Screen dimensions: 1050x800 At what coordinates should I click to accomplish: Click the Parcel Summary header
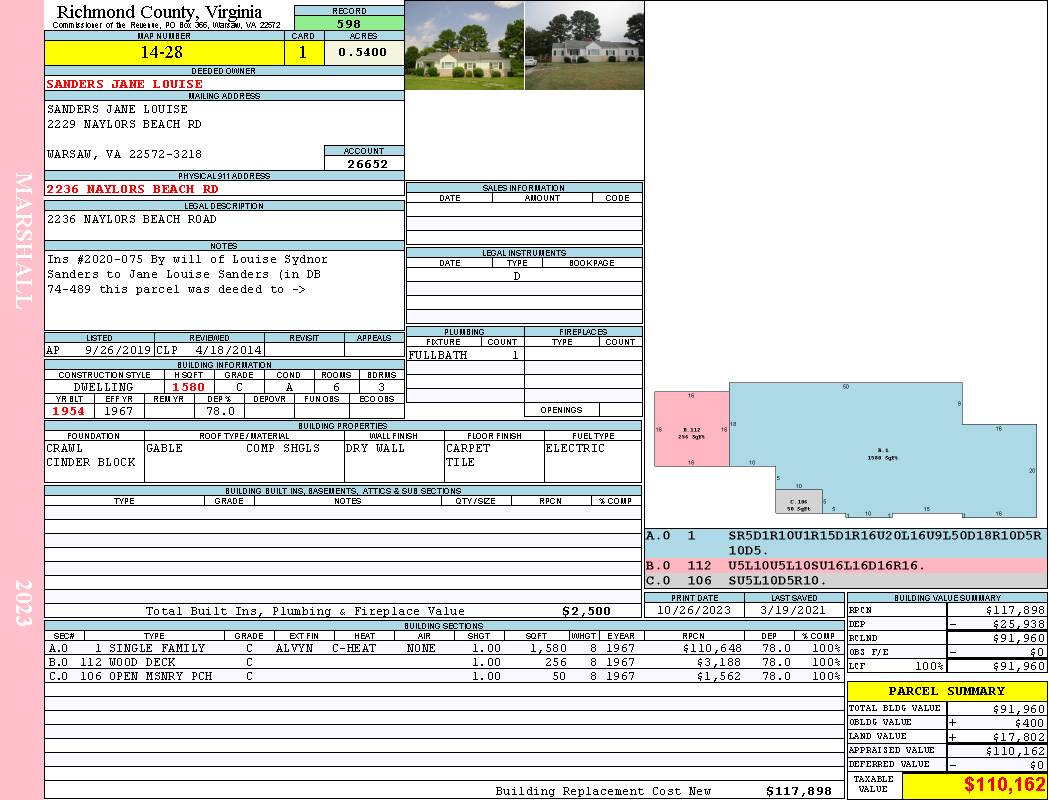pos(946,691)
